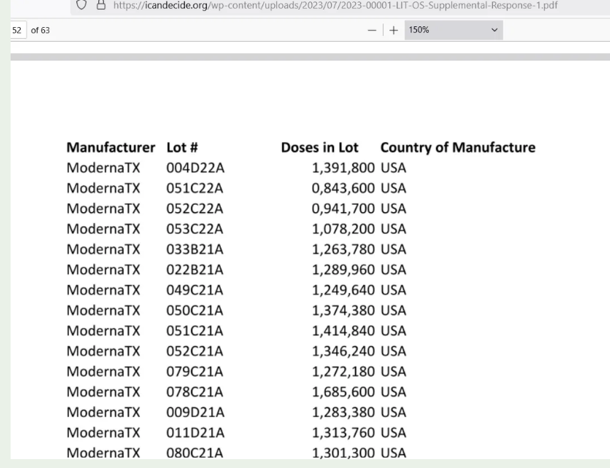Screen dimensions: 615x468
Task: Click the dose count 1,685,600
Action: [x=343, y=392]
